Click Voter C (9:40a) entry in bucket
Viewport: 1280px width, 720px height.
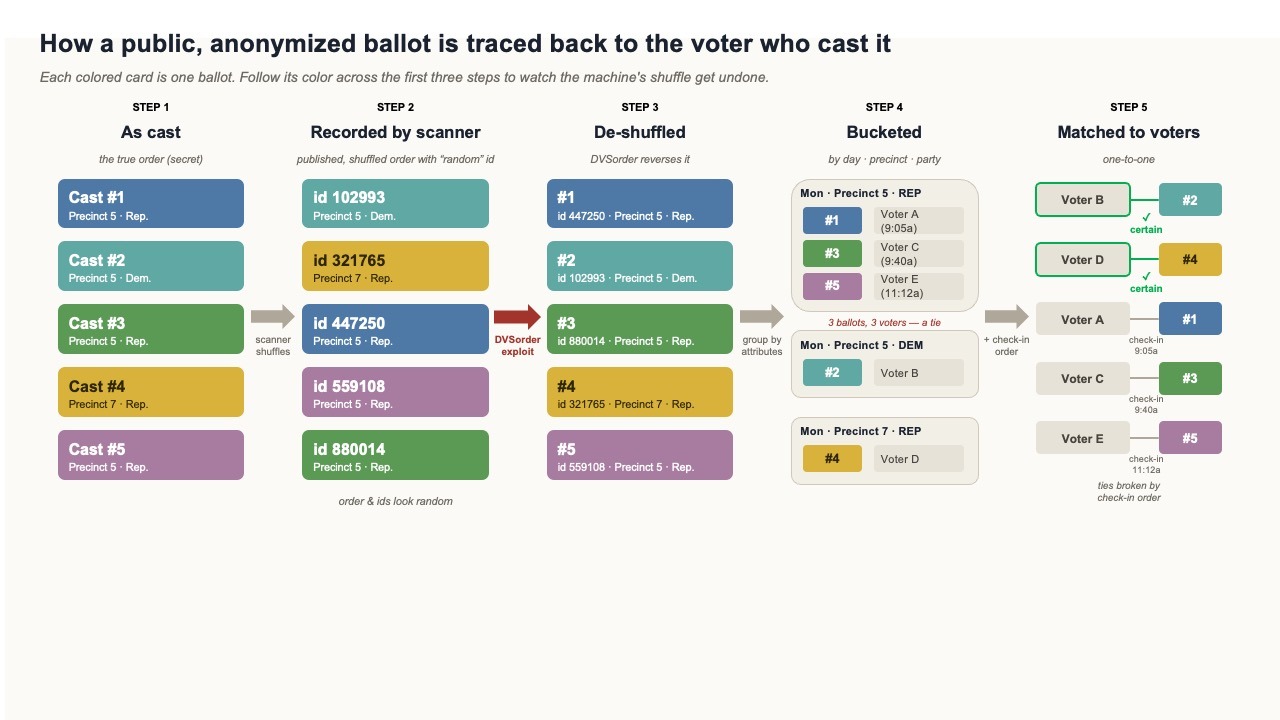[918, 254]
